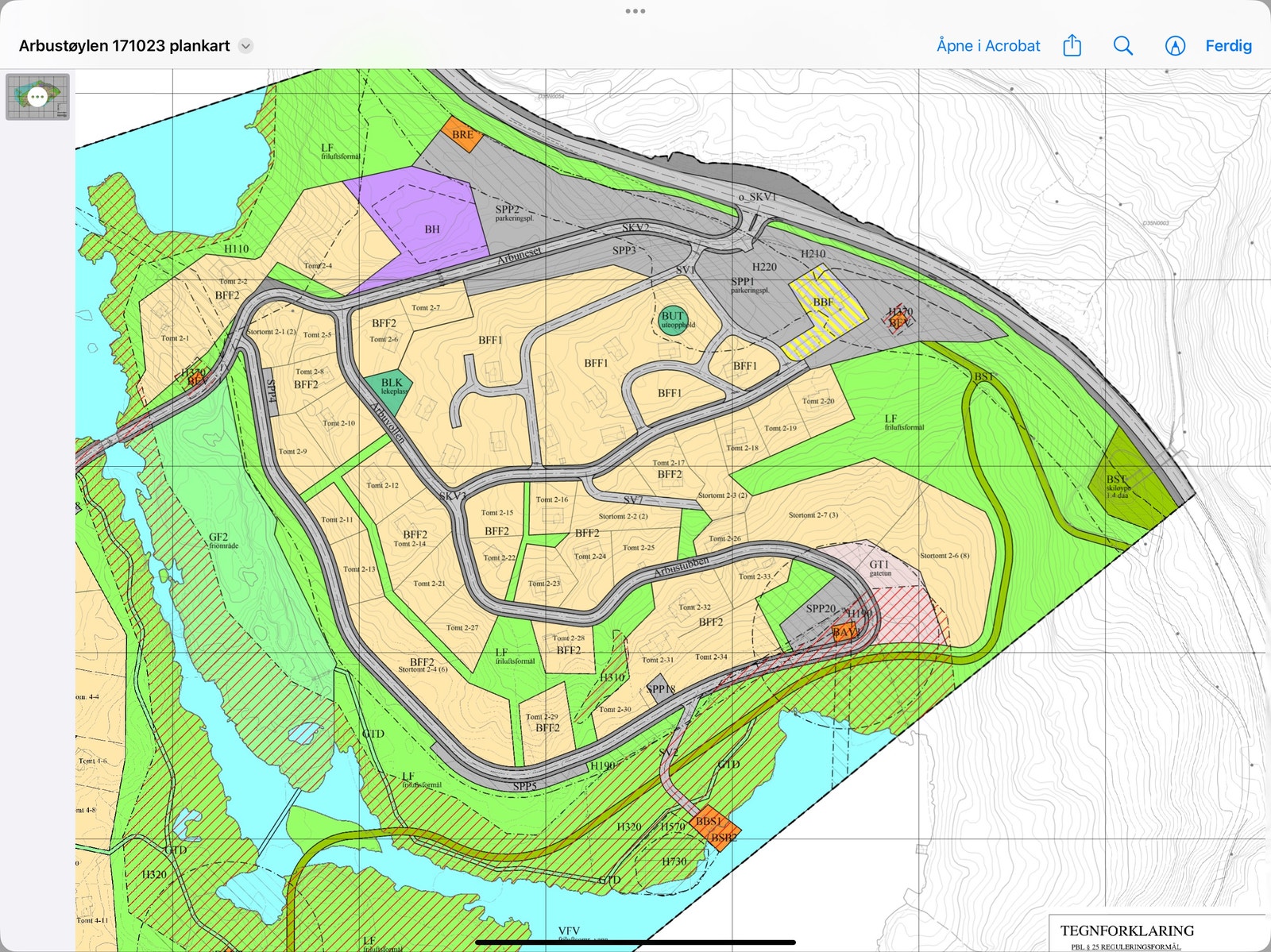Image resolution: width=1271 pixels, height=952 pixels.
Task: Tap Ferdig to finish viewing
Action: pos(1228,45)
